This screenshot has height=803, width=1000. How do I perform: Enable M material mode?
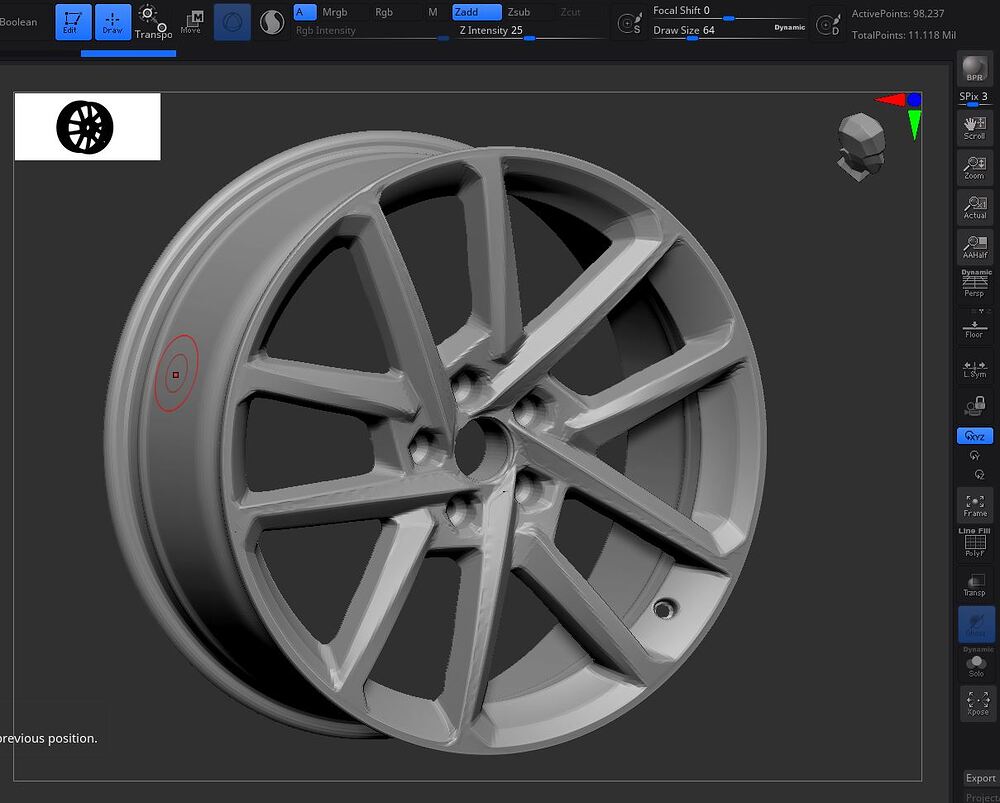coord(433,12)
